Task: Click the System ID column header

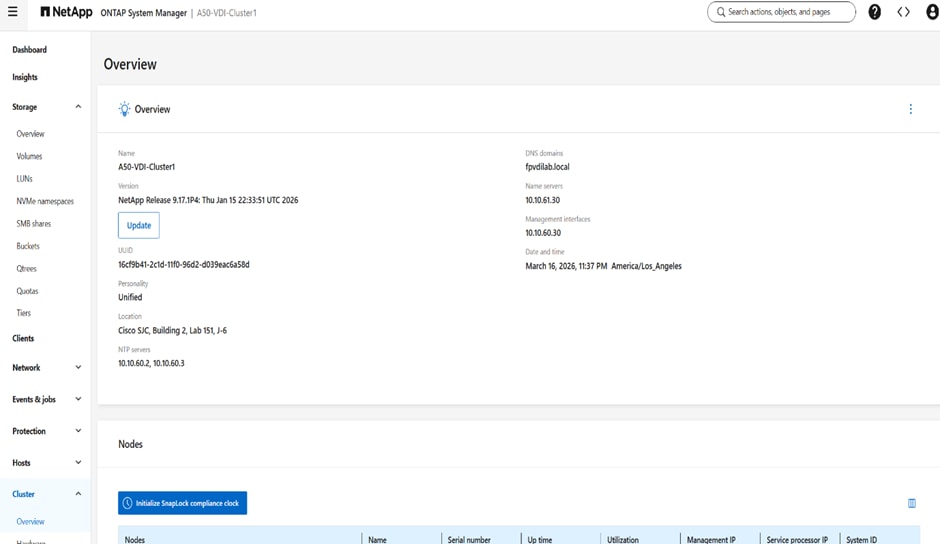Action: pos(861,540)
